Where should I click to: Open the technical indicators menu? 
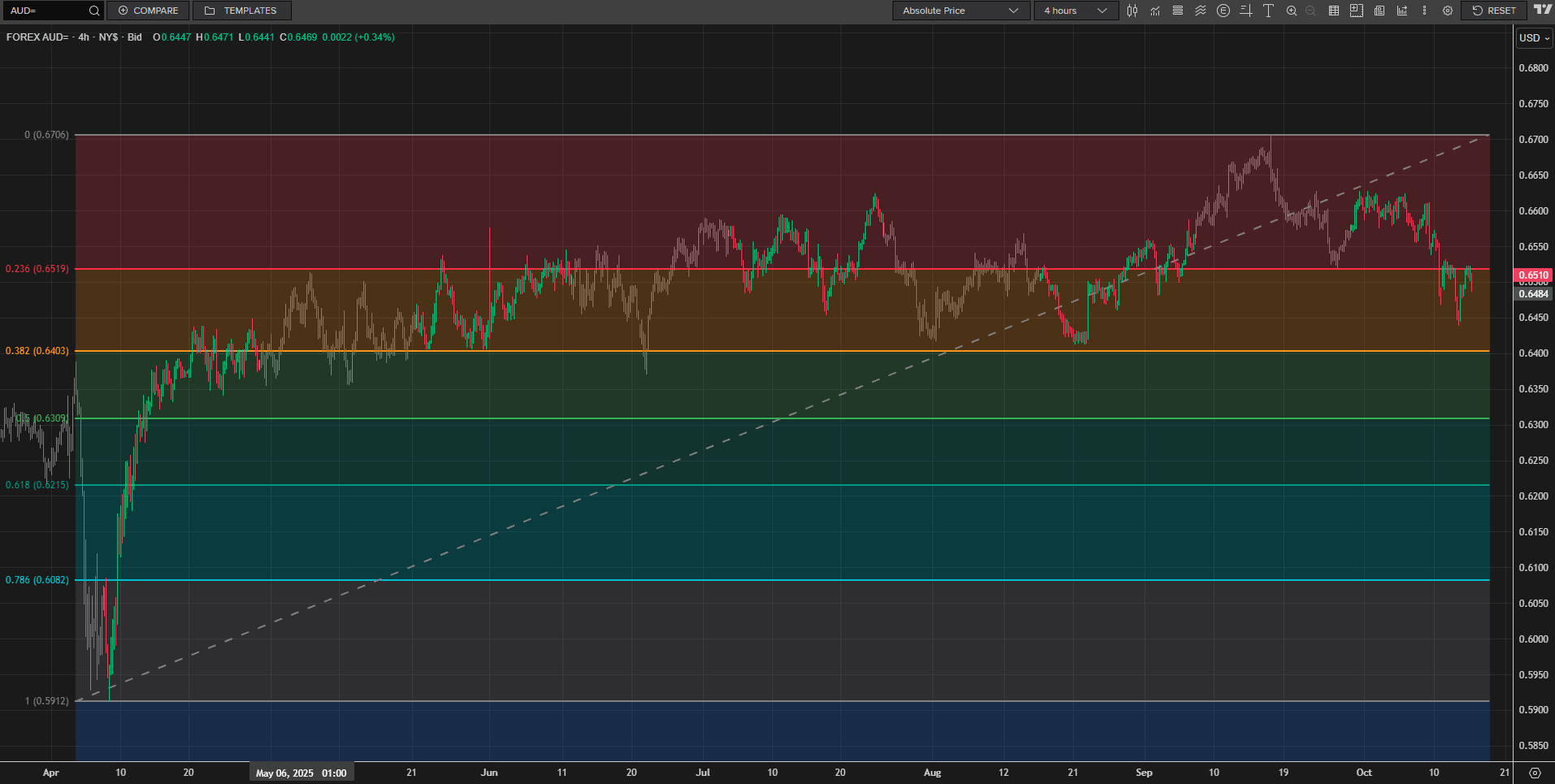1155,11
